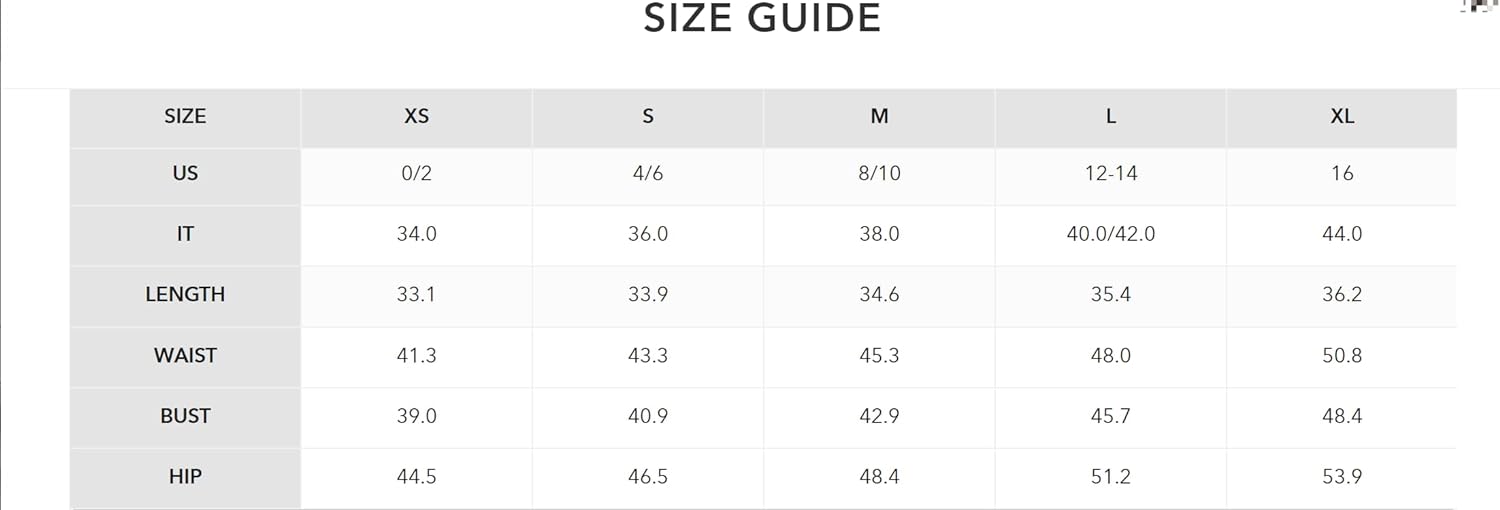Select the M size column header
Viewport: 1500px width, 510px height.
(879, 116)
